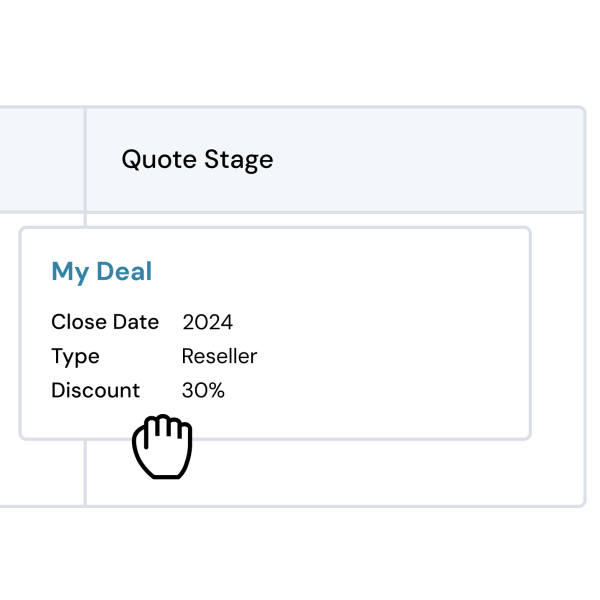Click the divider between the header columns

[x=85, y=160]
